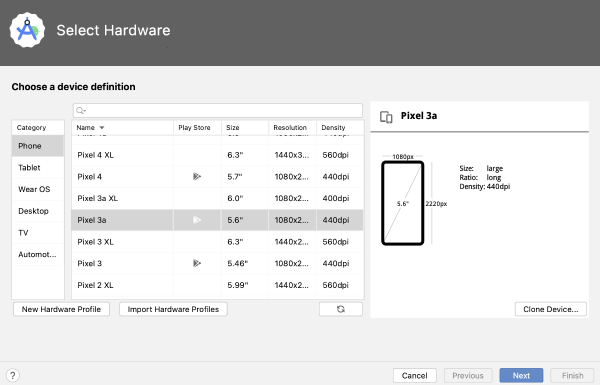Click the device icon beside Pixel 3a title
The height and width of the screenshot is (385, 600).
[x=386, y=117]
